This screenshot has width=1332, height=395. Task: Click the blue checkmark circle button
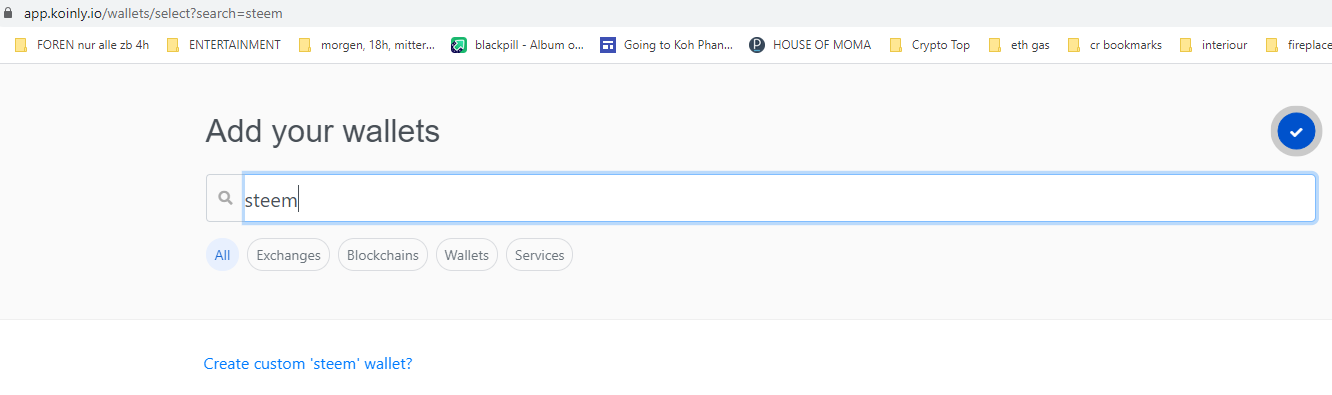tap(1296, 131)
